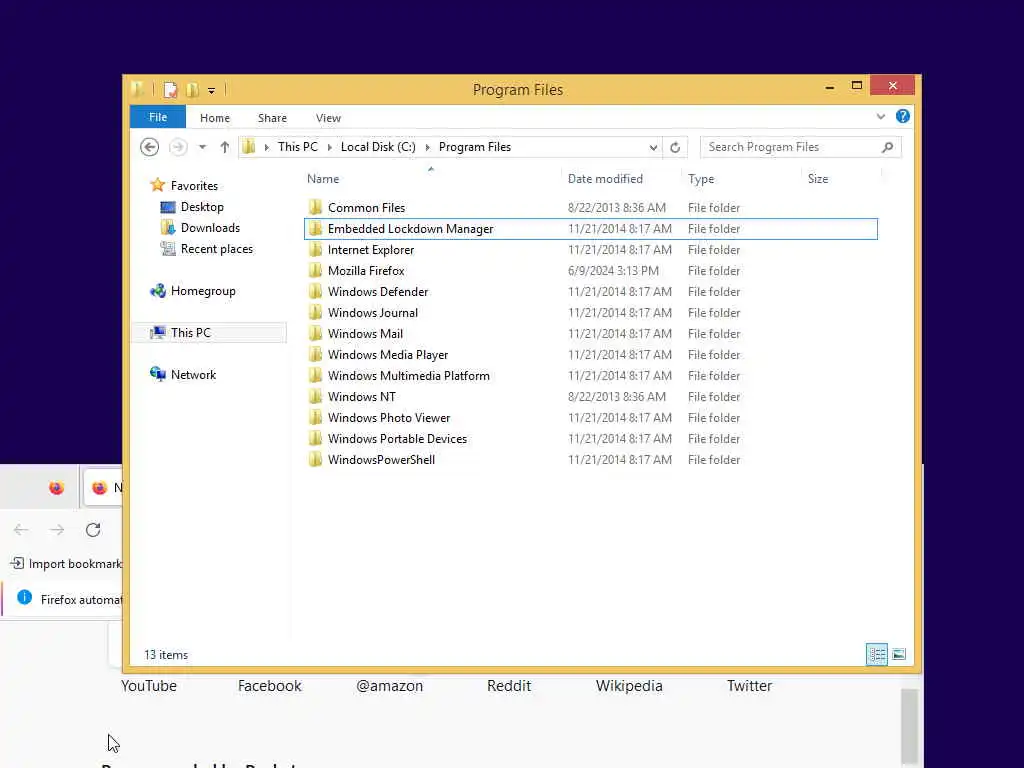Click the Search Program Files box
The height and width of the screenshot is (768, 1024).
[801, 147]
